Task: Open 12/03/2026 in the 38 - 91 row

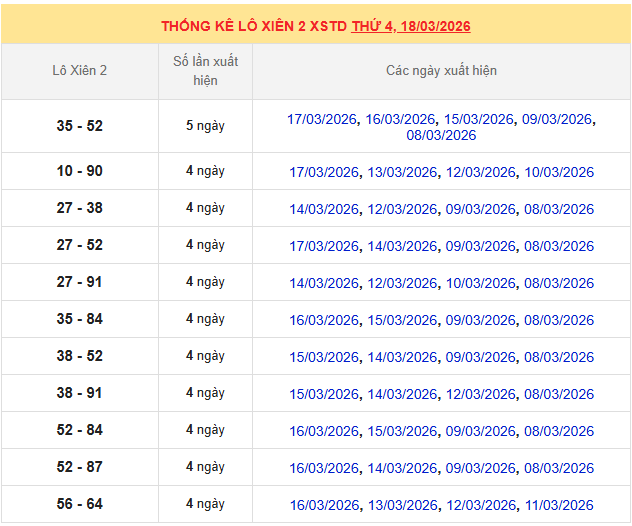Action: (x=480, y=394)
